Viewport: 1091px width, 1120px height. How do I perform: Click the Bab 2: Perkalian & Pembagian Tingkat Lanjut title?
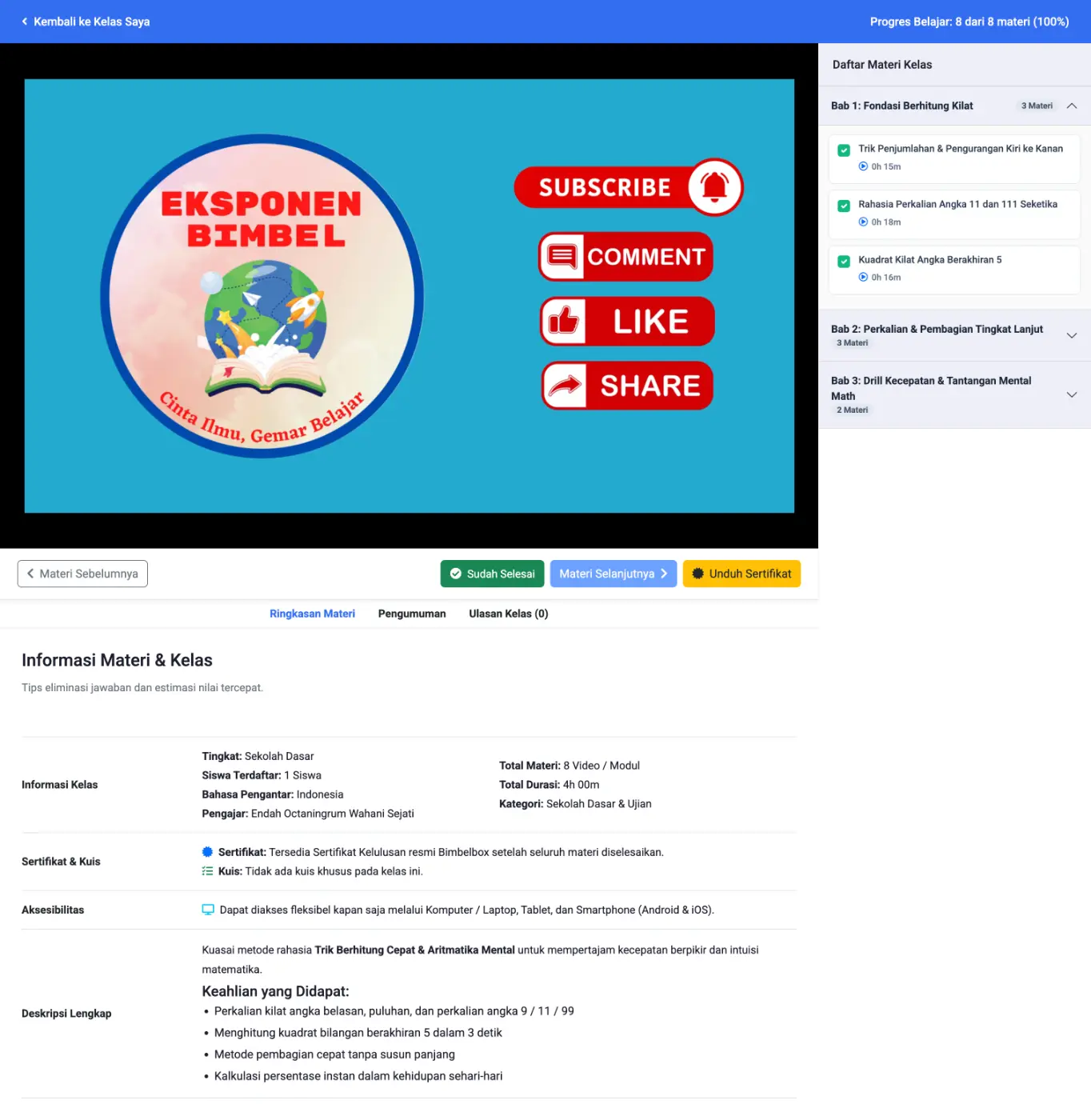pos(937,329)
